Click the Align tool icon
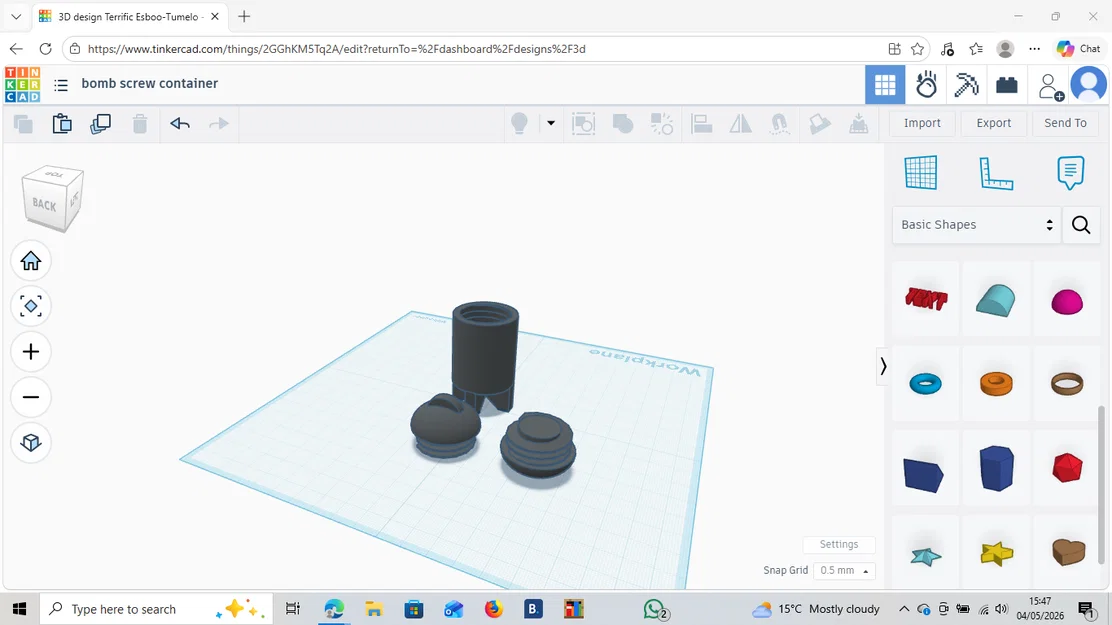 (x=701, y=123)
